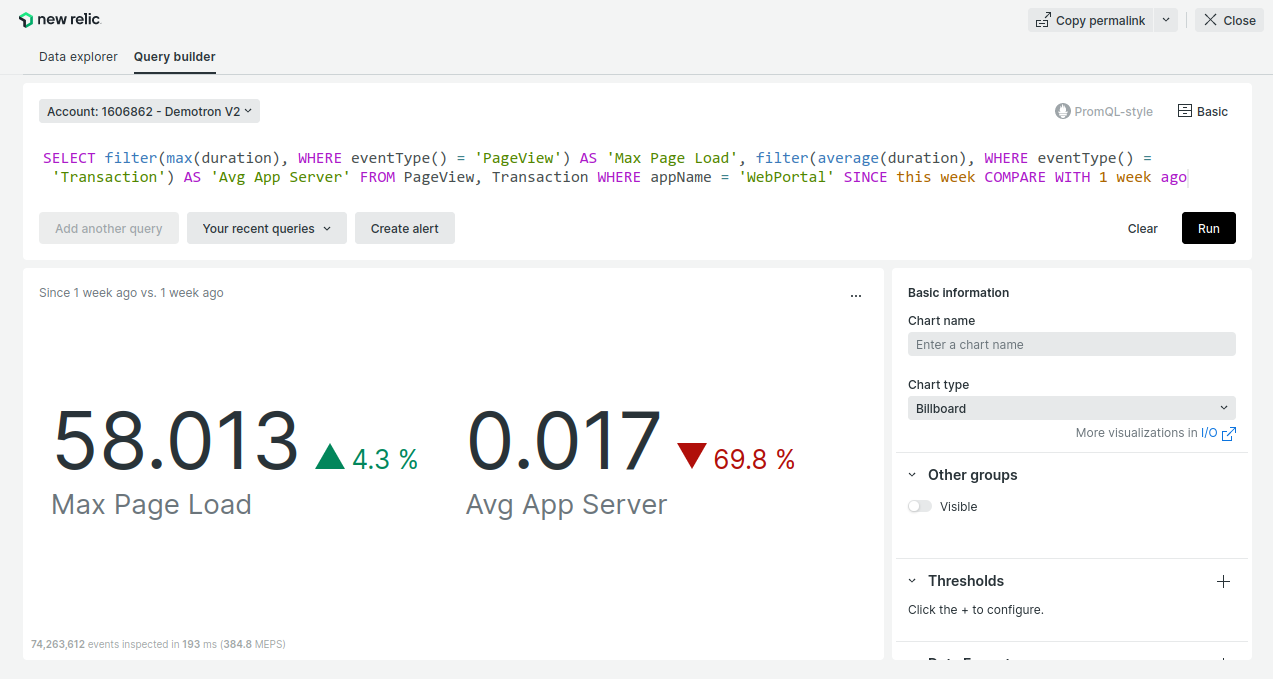Clear the current query
The height and width of the screenshot is (679, 1273).
(1142, 228)
